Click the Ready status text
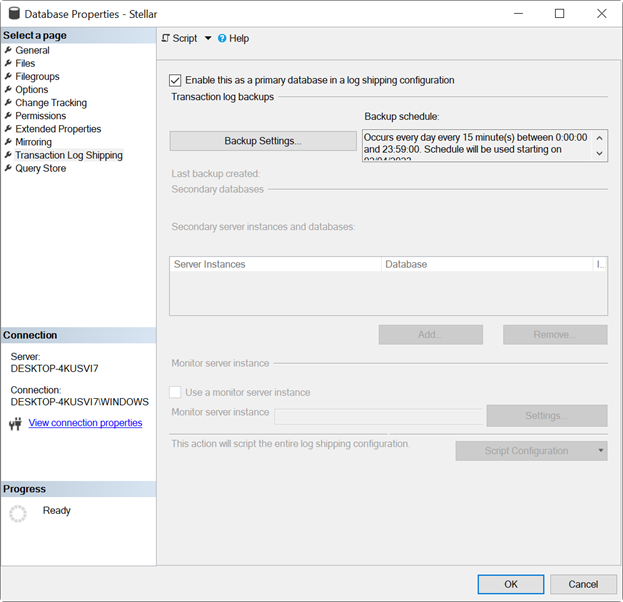The height and width of the screenshot is (602, 623). [x=57, y=511]
